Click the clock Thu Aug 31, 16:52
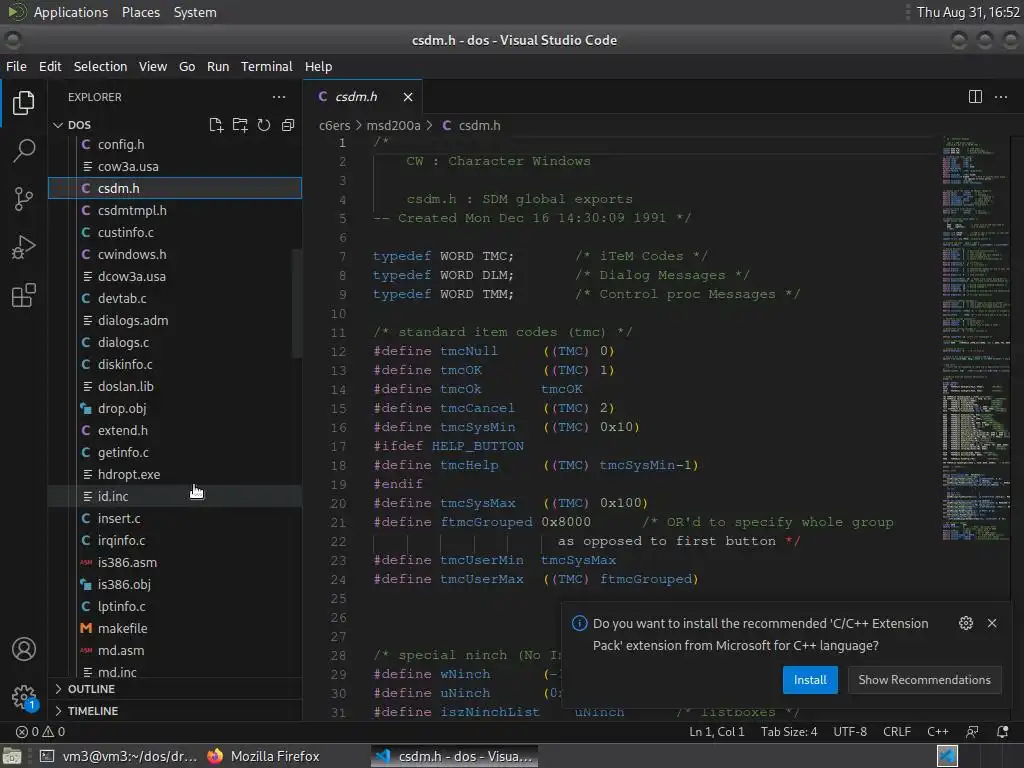Image resolution: width=1024 pixels, height=768 pixels. [968, 12]
